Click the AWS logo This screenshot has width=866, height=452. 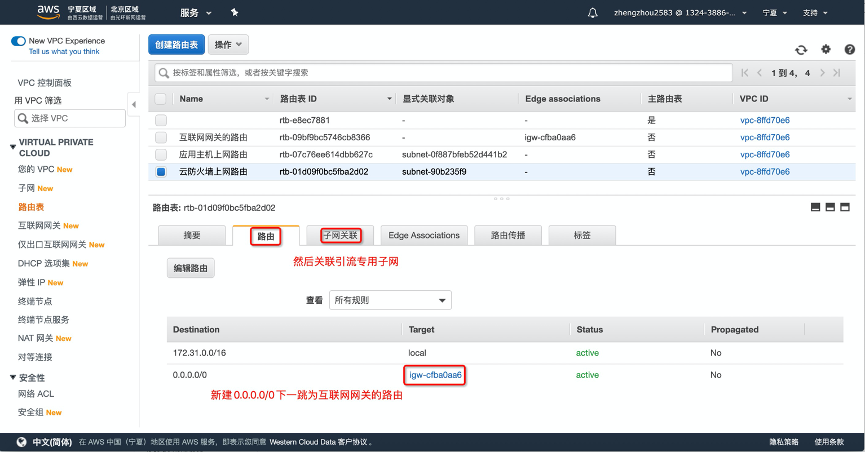coord(48,12)
